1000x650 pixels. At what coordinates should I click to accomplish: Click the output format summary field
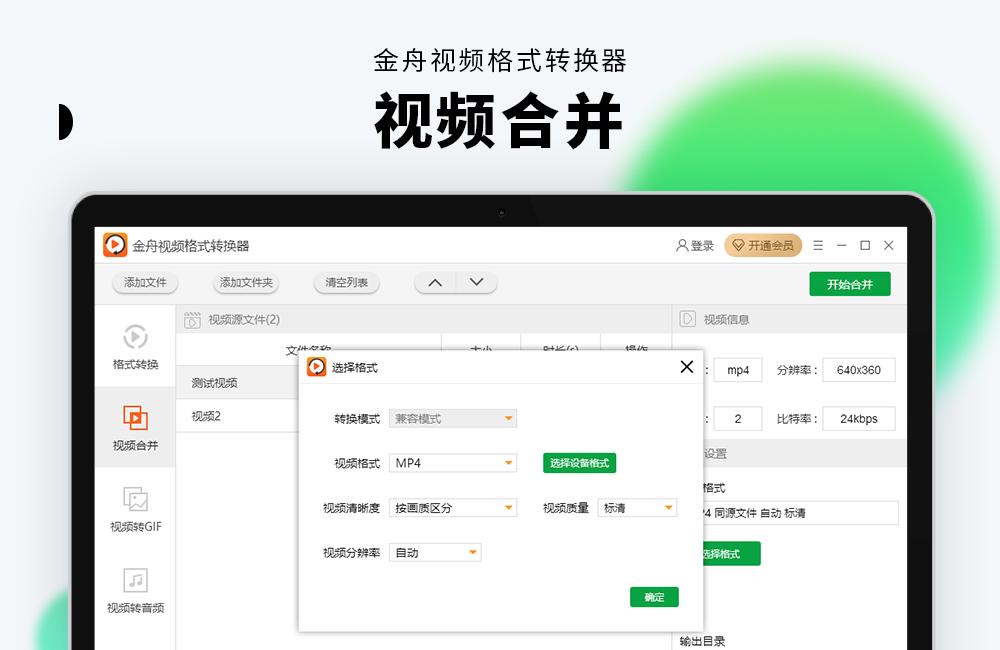pos(801,513)
